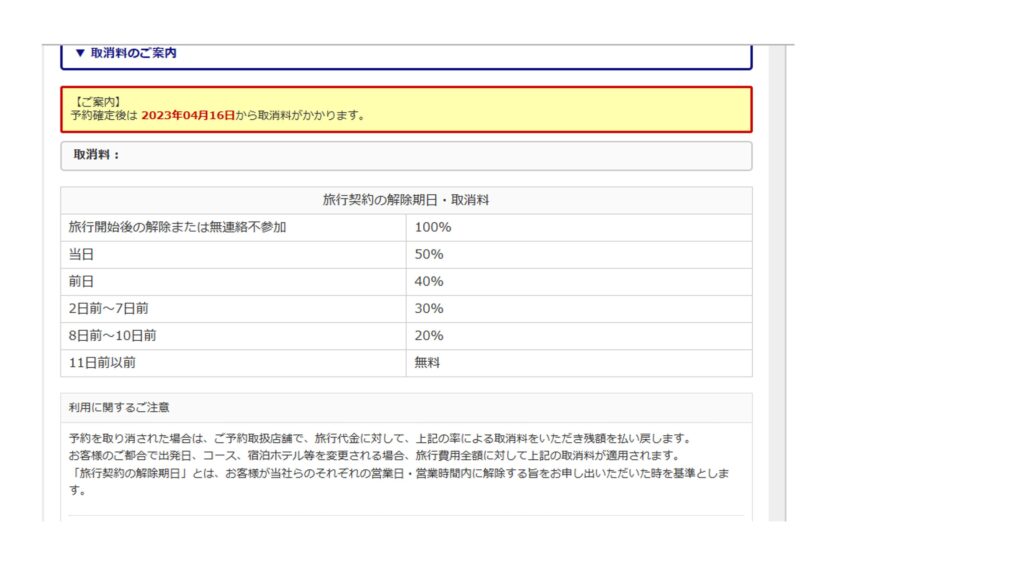Click the 取消料： field box
The width and height of the screenshot is (1024, 576).
[x=406, y=156]
